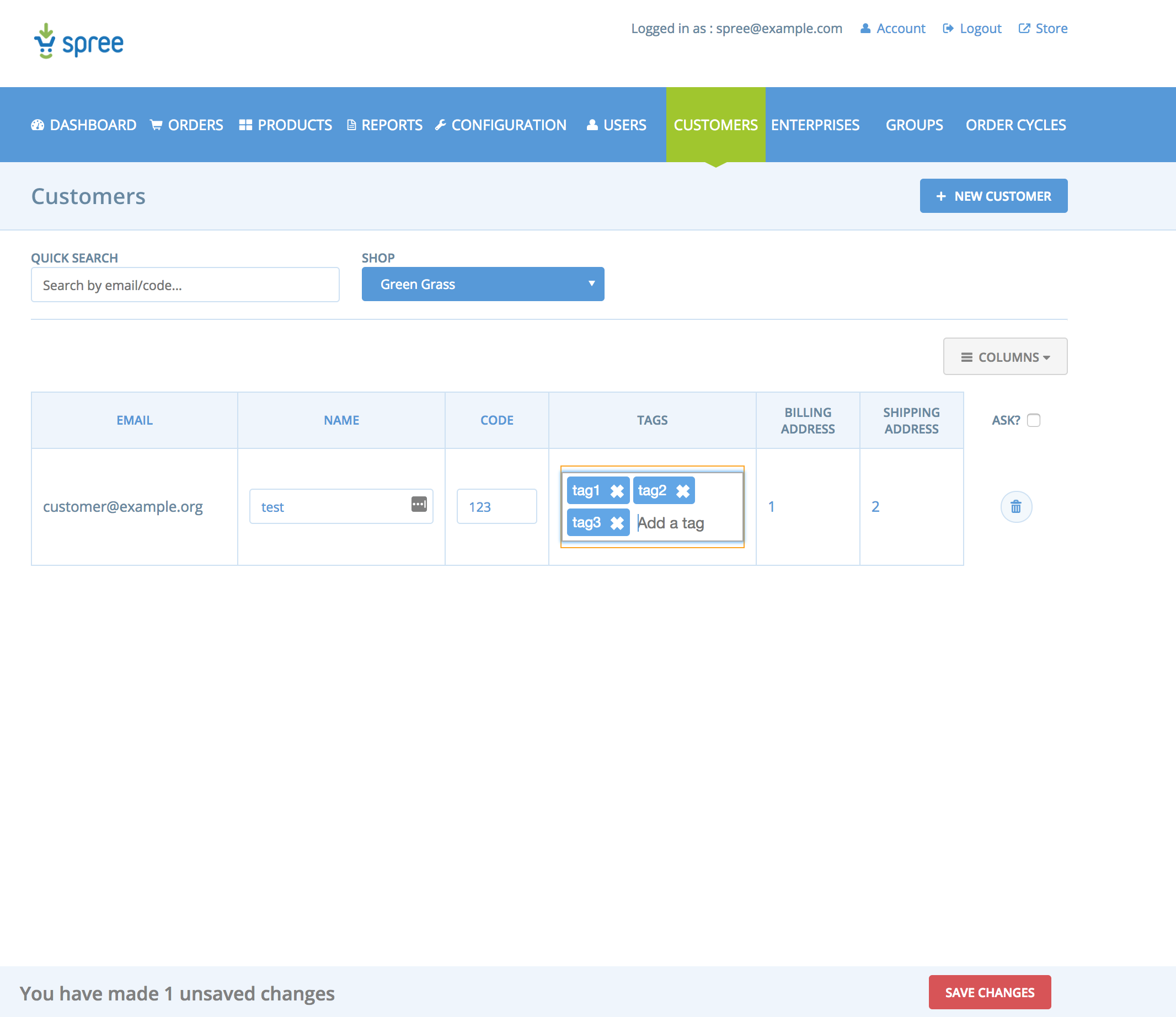The width and height of the screenshot is (1176, 1017).
Task: Remove tag3 using its X icon
Action: tap(616, 523)
